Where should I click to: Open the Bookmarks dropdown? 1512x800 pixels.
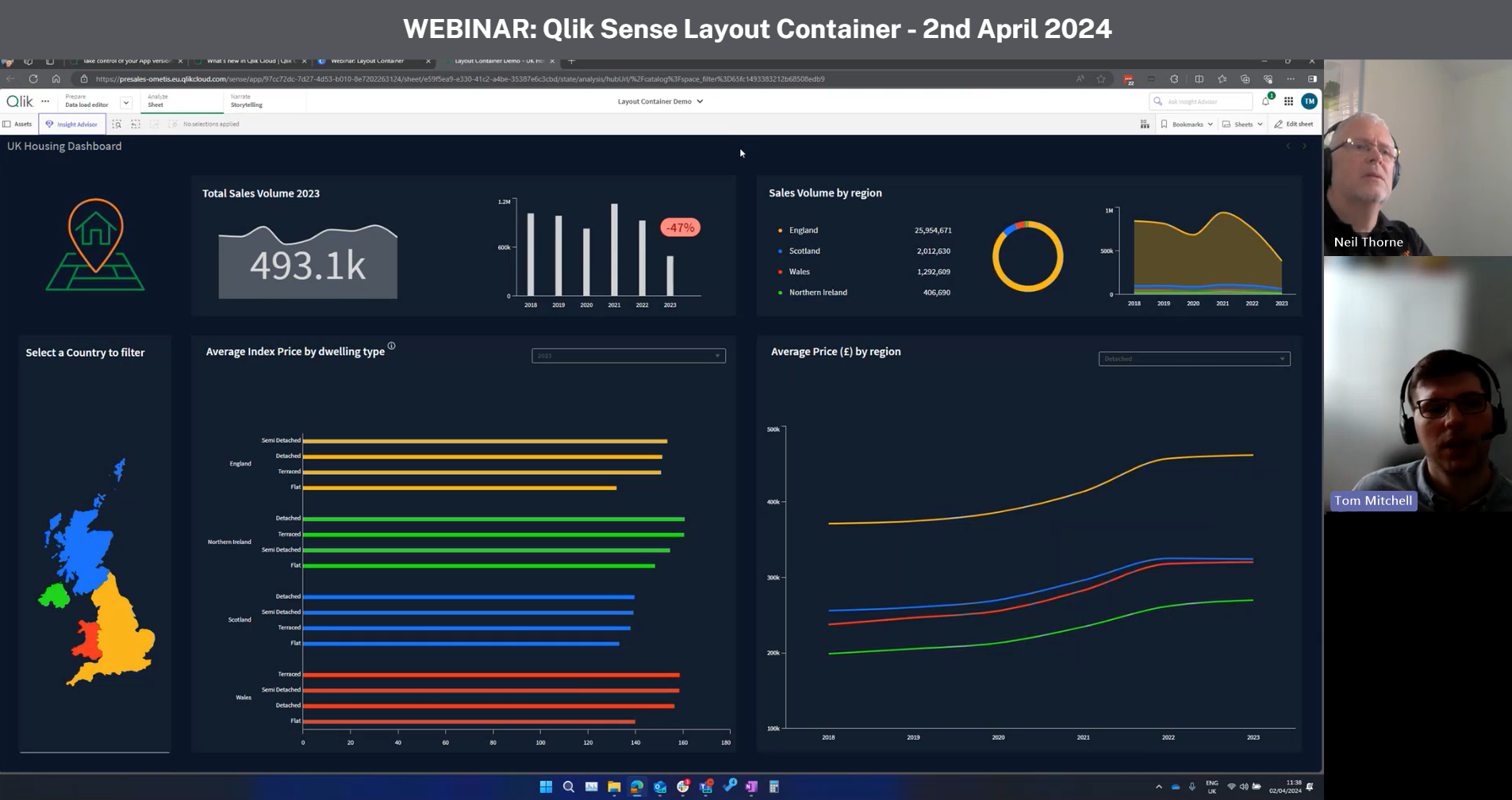1187,124
